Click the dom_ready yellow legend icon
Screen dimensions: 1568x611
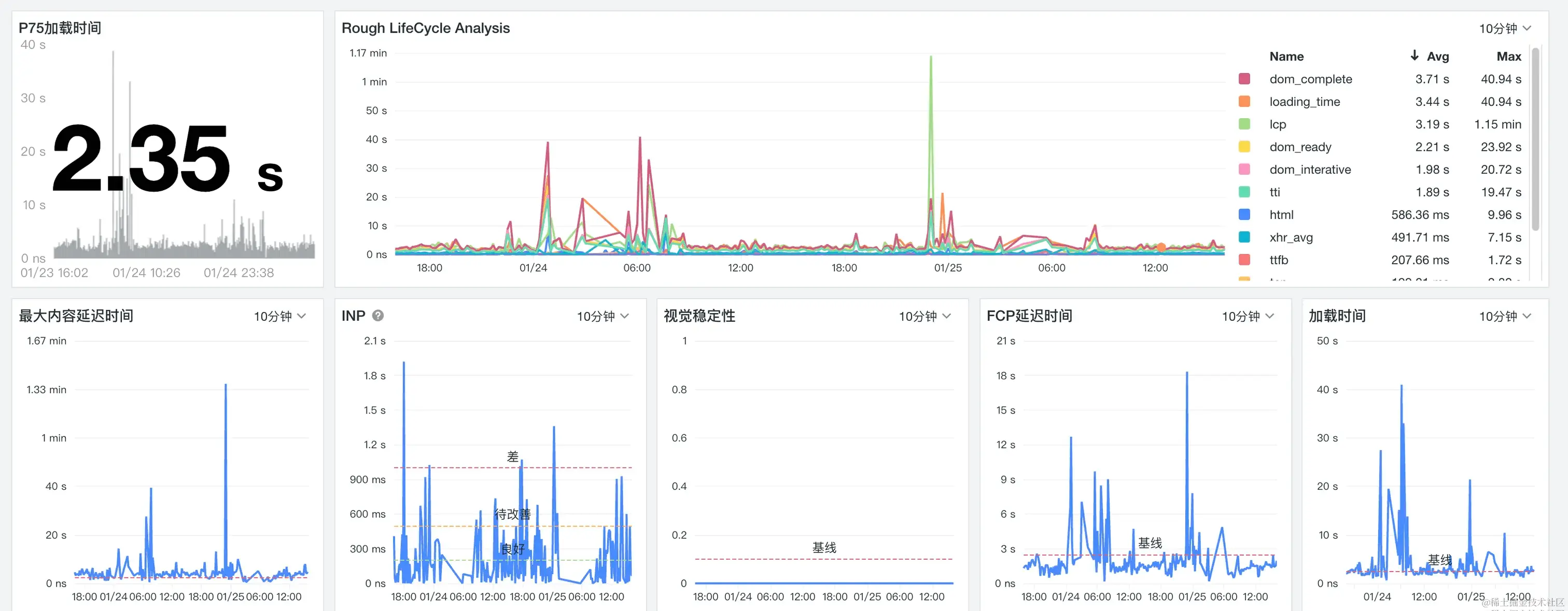point(1244,147)
